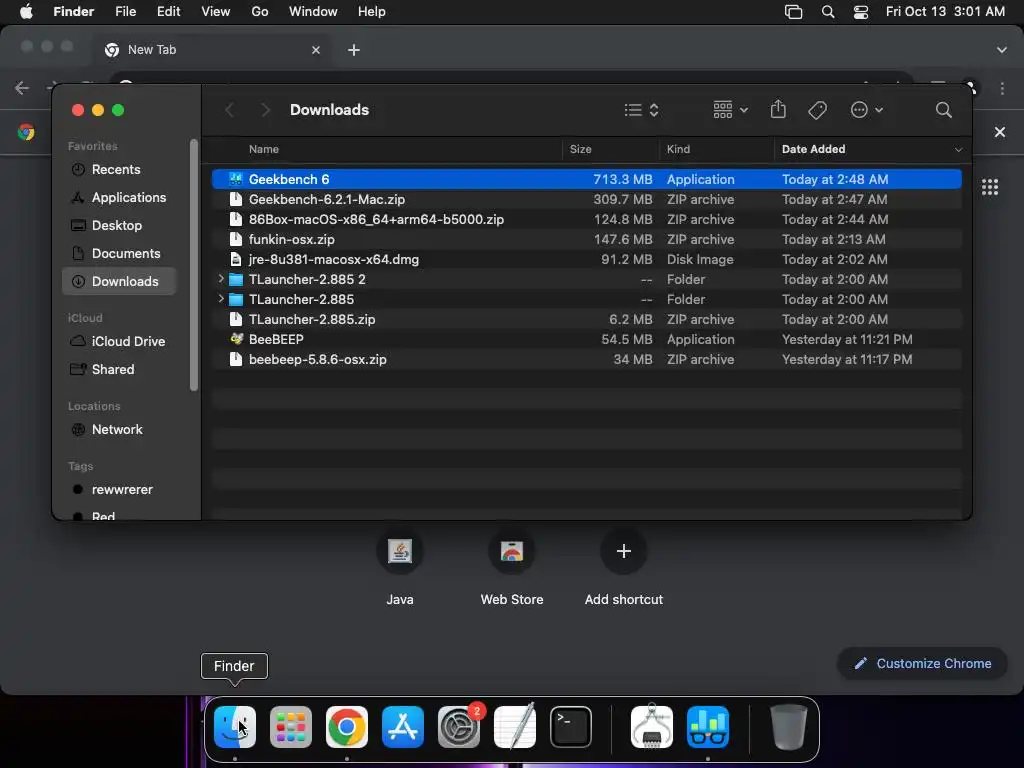This screenshot has width=1024, height=768.
Task: Open Control Center in menu bar
Action: click(861, 12)
